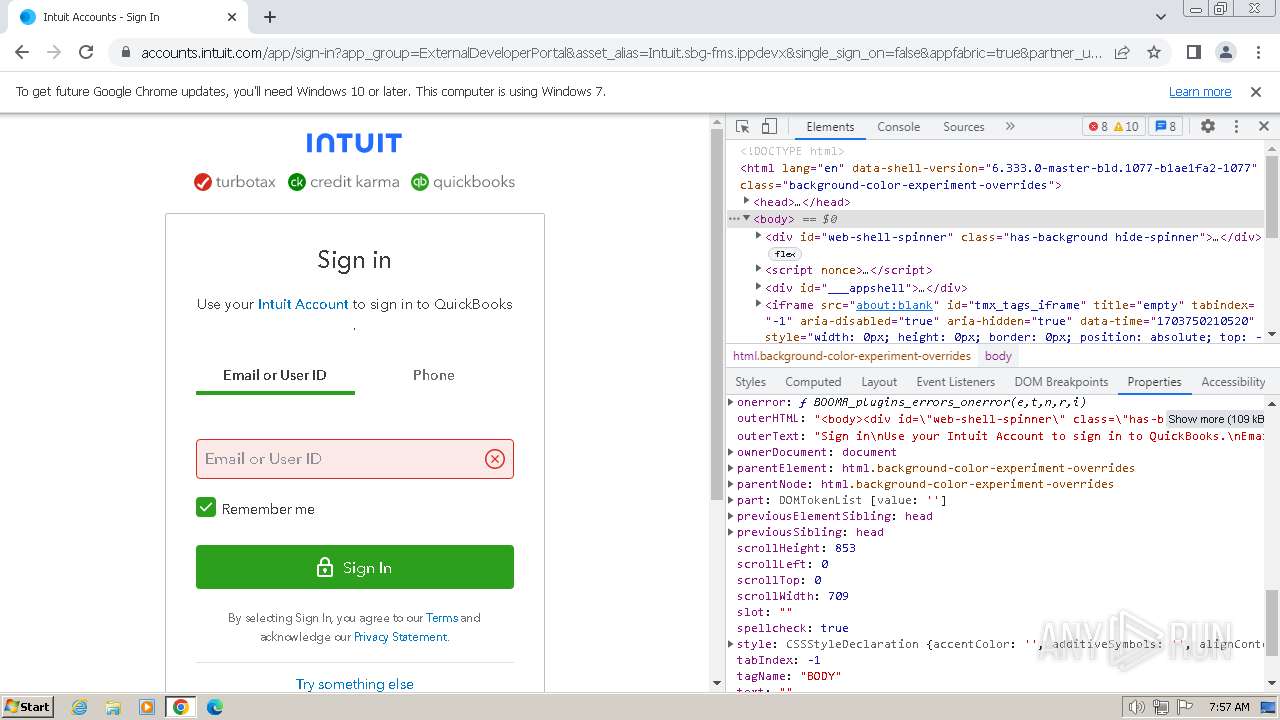Show more of the outerHTML value
1280x720 pixels.
pyautogui.click(x=1215, y=419)
